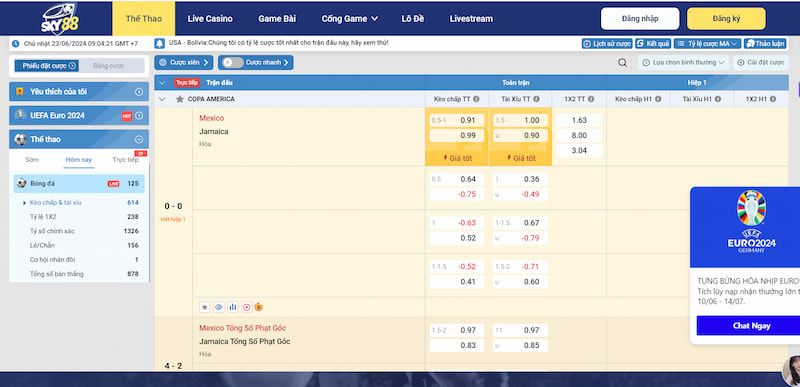800x387 pixels.
Task: Go to Game Bài nav tab
Action: [277, 19]
